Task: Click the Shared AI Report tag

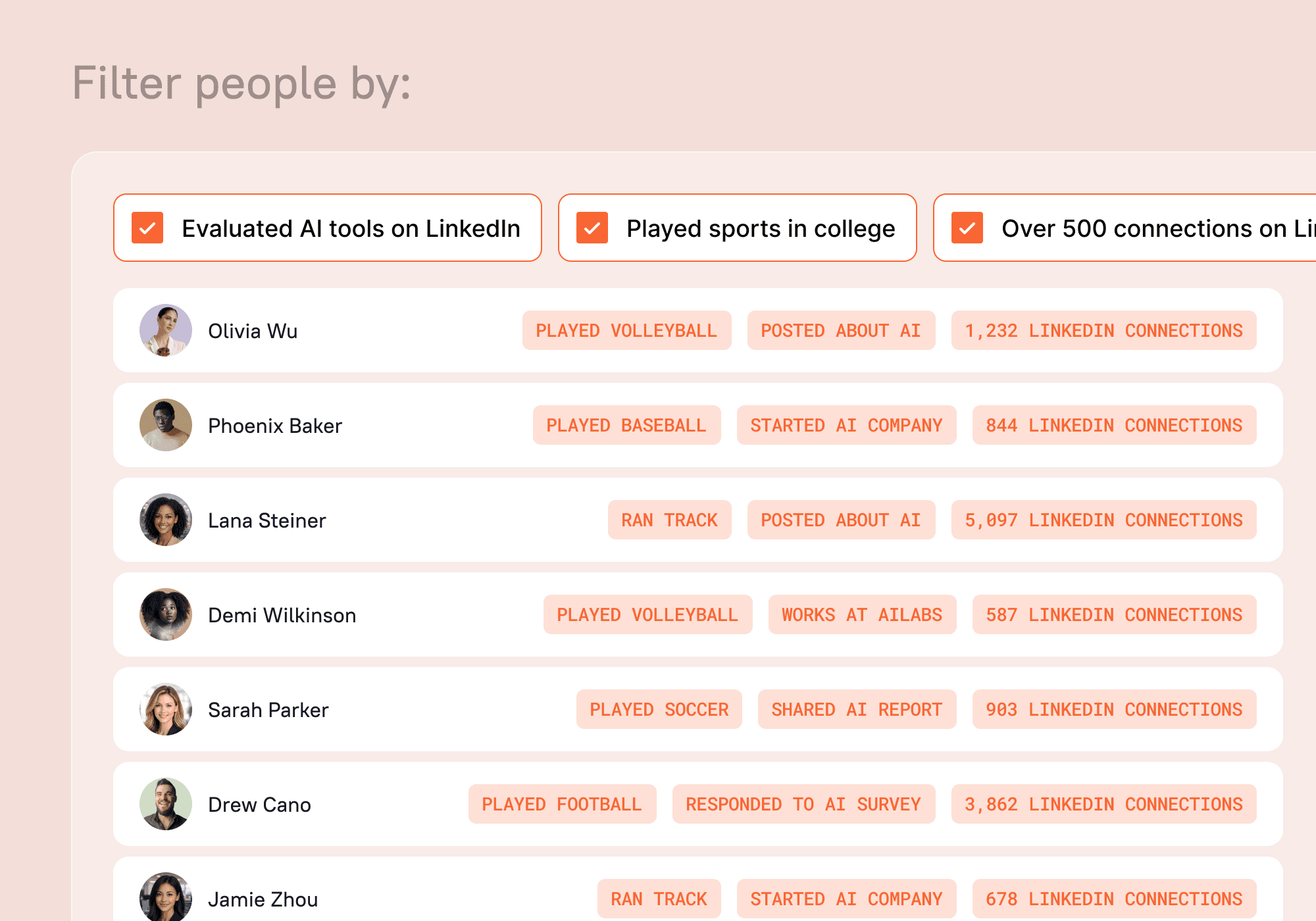Action: pos(857,709)
